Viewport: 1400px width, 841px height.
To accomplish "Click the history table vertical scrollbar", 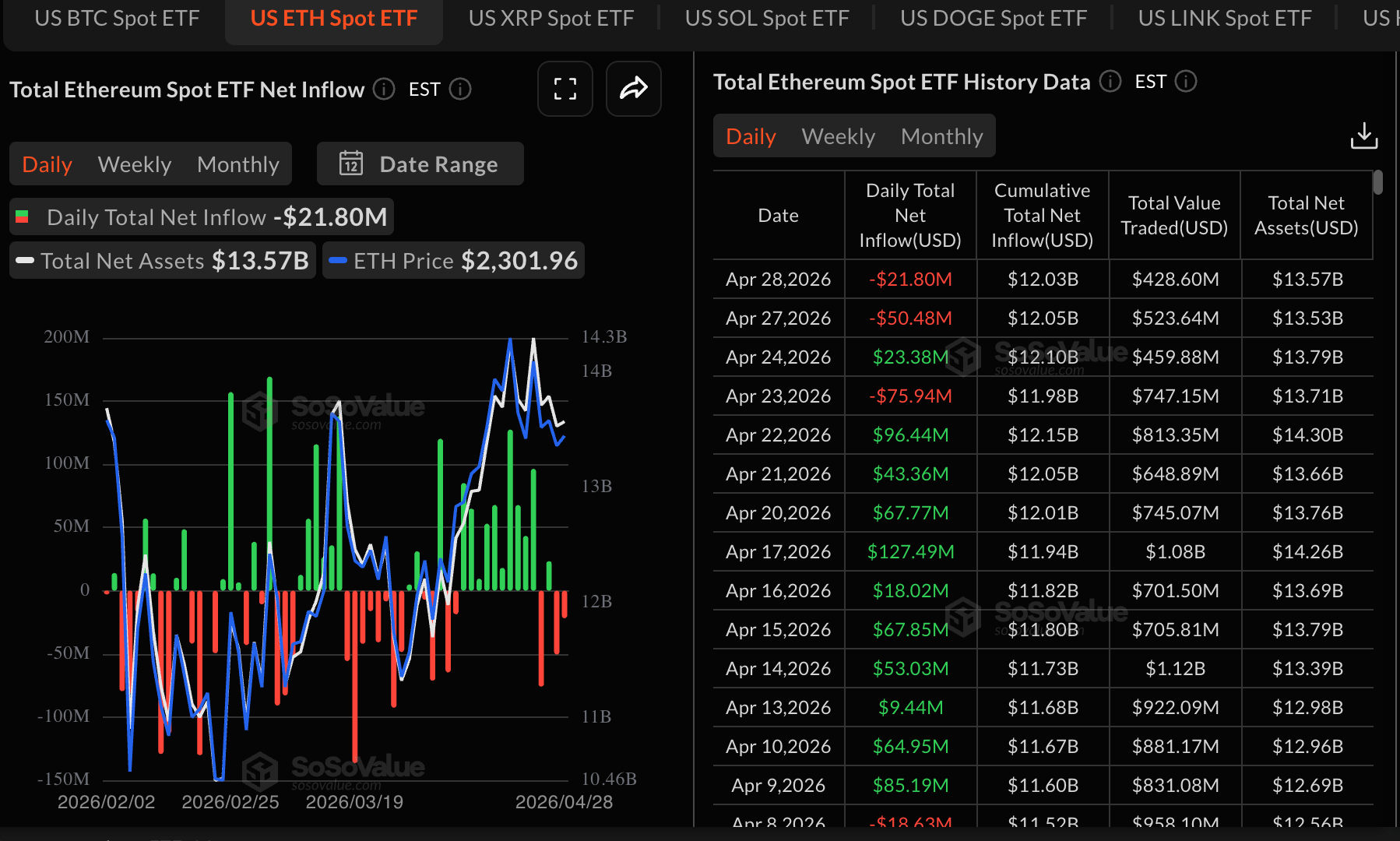I will 1377,183.
